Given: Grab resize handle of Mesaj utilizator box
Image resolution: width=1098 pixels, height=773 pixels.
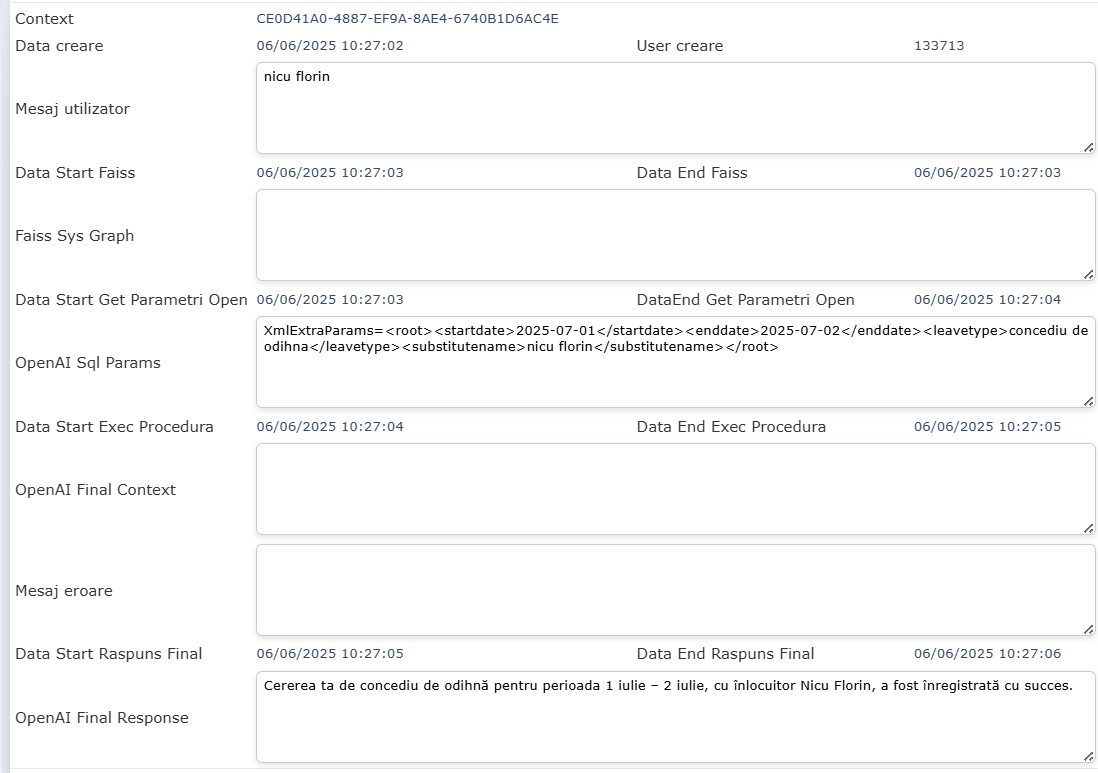Looking at the screenshot, I should pos(1088,147).
